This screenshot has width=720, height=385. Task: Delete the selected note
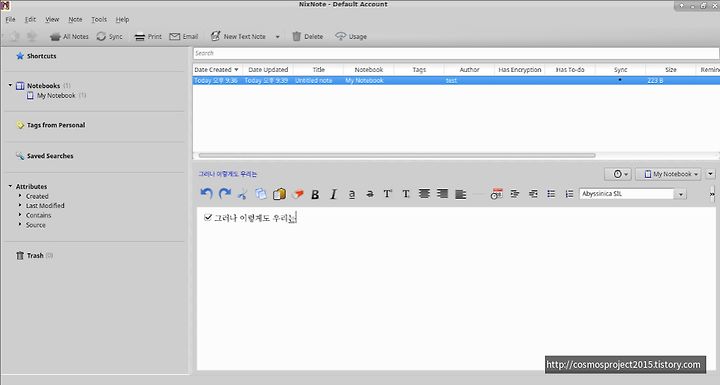click(x=308, y=36)
